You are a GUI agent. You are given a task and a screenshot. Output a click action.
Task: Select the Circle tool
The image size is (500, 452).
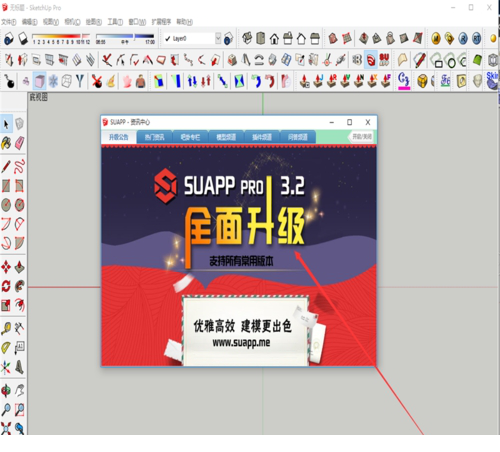tap(6, 205)
